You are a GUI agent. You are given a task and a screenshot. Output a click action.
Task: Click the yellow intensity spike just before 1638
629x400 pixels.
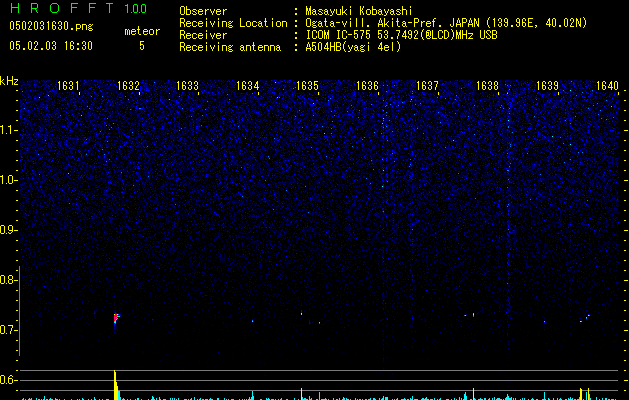473,394
